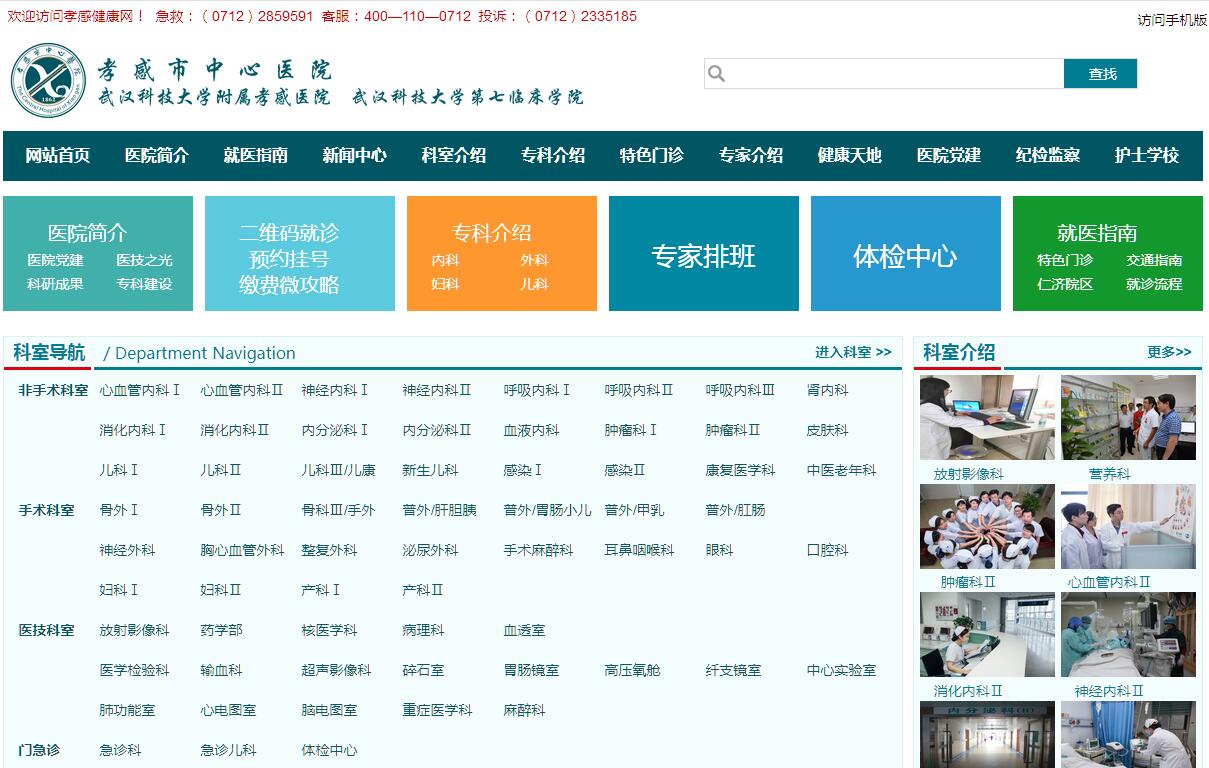Expand departments via 进入科室 >> link
Viewport: 1209px width, 768px height.
click(852, 352)
